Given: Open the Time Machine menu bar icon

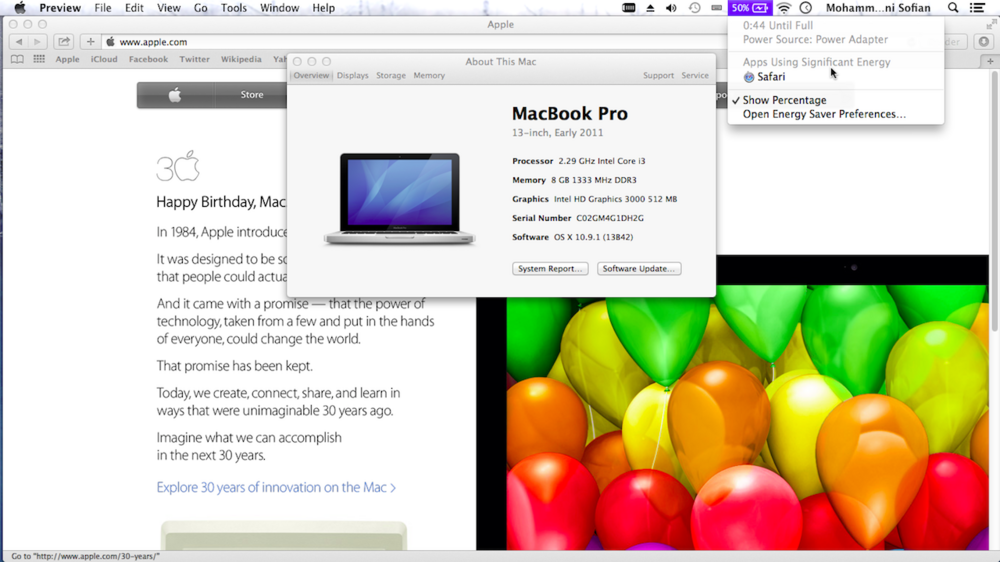Looking at the screenshot, I should click(695, 8).
